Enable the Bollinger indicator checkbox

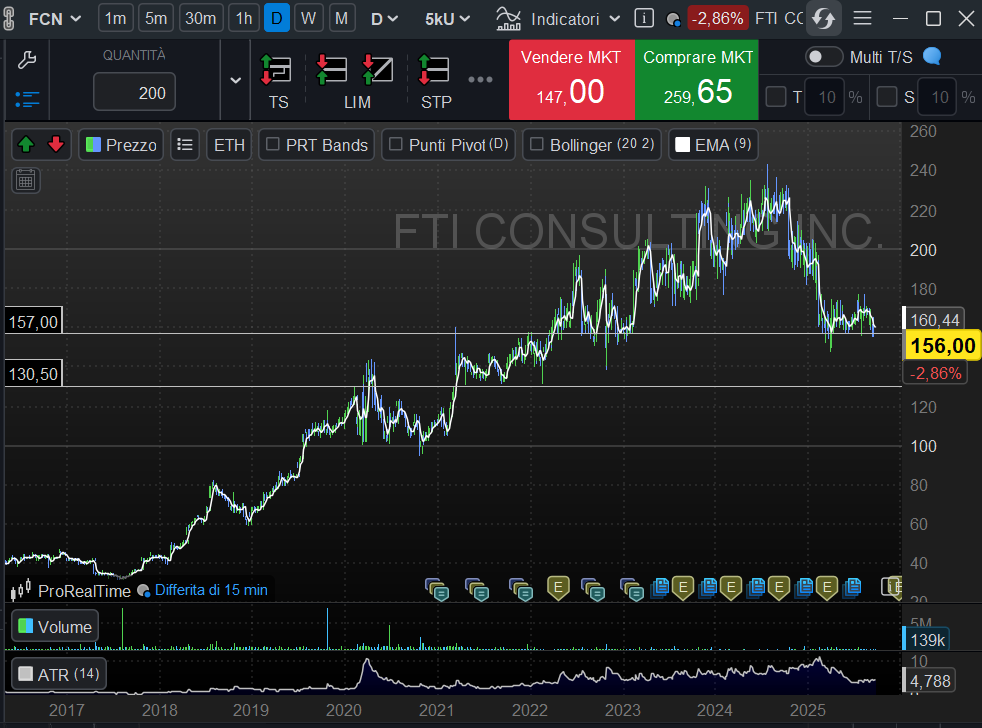[x=535, y=145]
